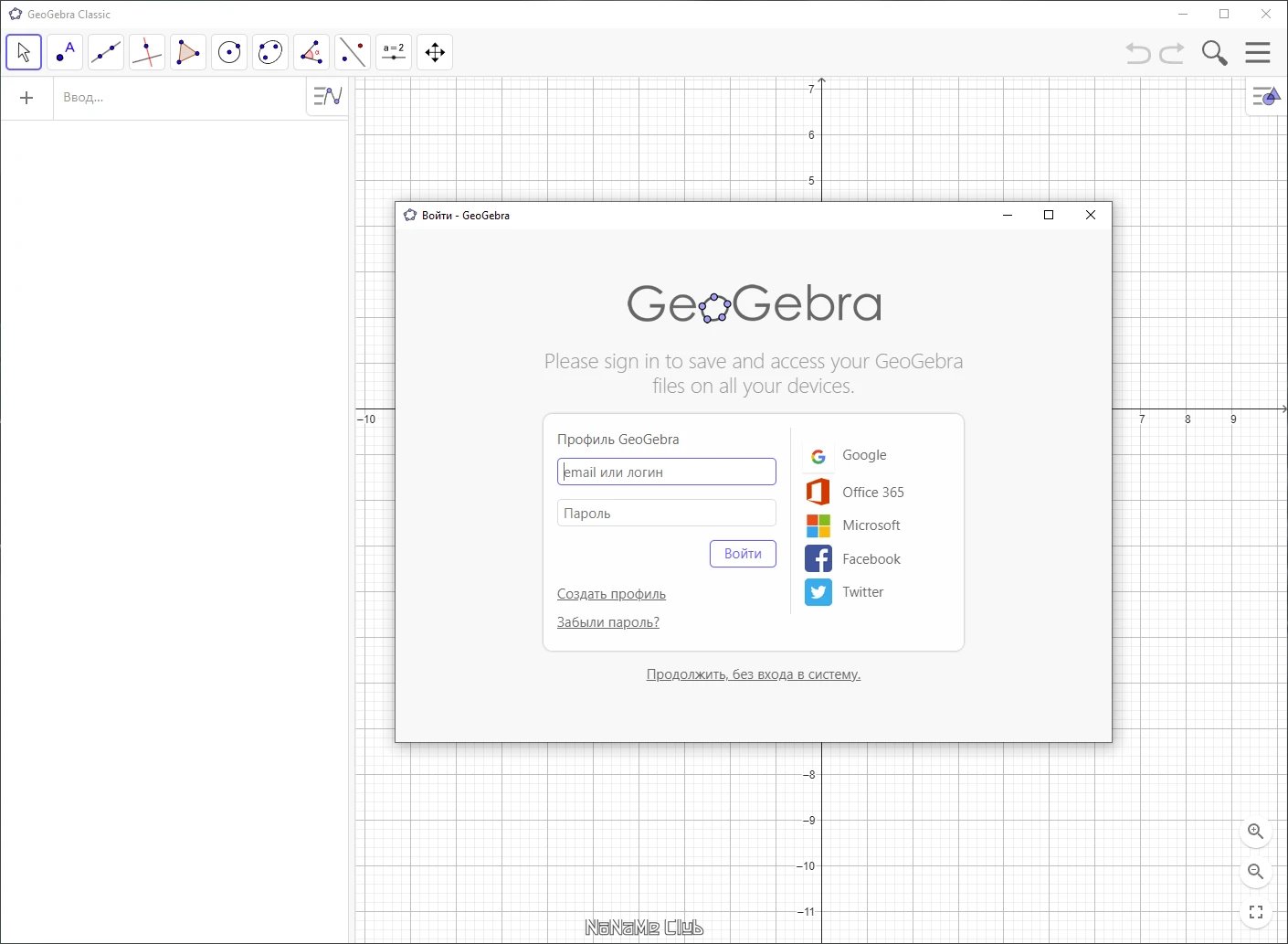The height and width of the screenshot is (944, 1288).
Task: Click the Undo arrow
Action: 1138,53
